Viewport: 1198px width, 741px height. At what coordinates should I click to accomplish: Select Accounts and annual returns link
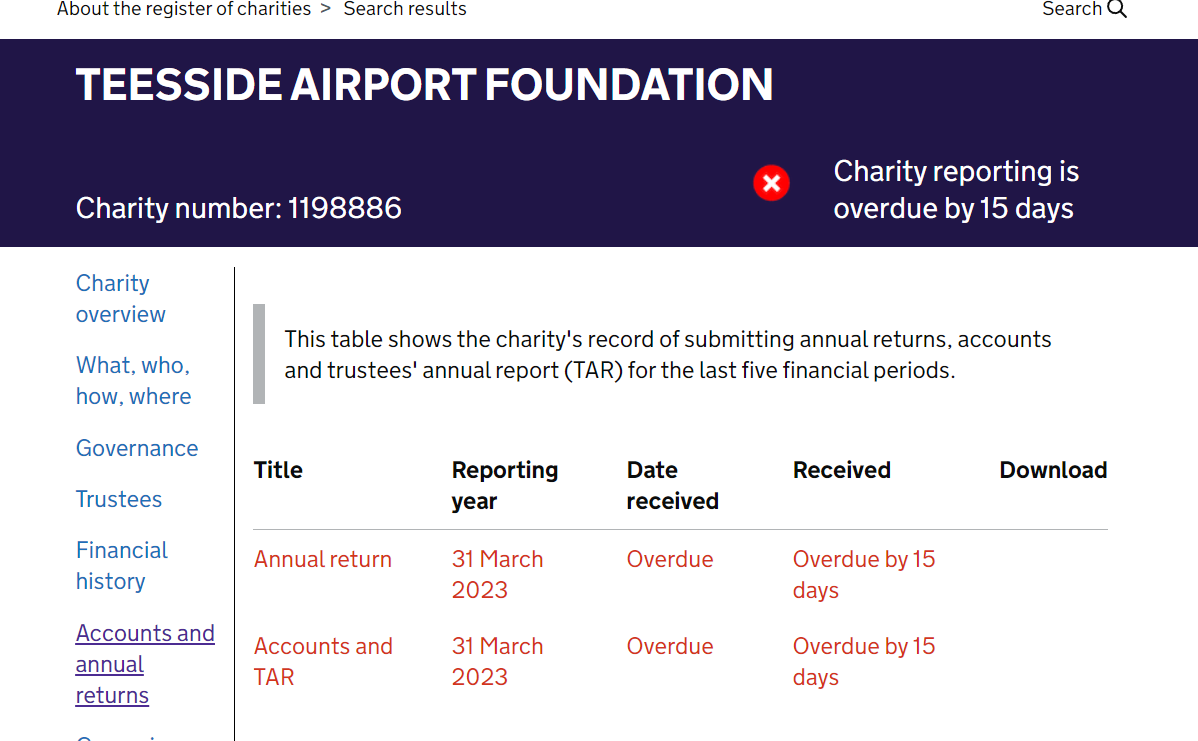145,664
